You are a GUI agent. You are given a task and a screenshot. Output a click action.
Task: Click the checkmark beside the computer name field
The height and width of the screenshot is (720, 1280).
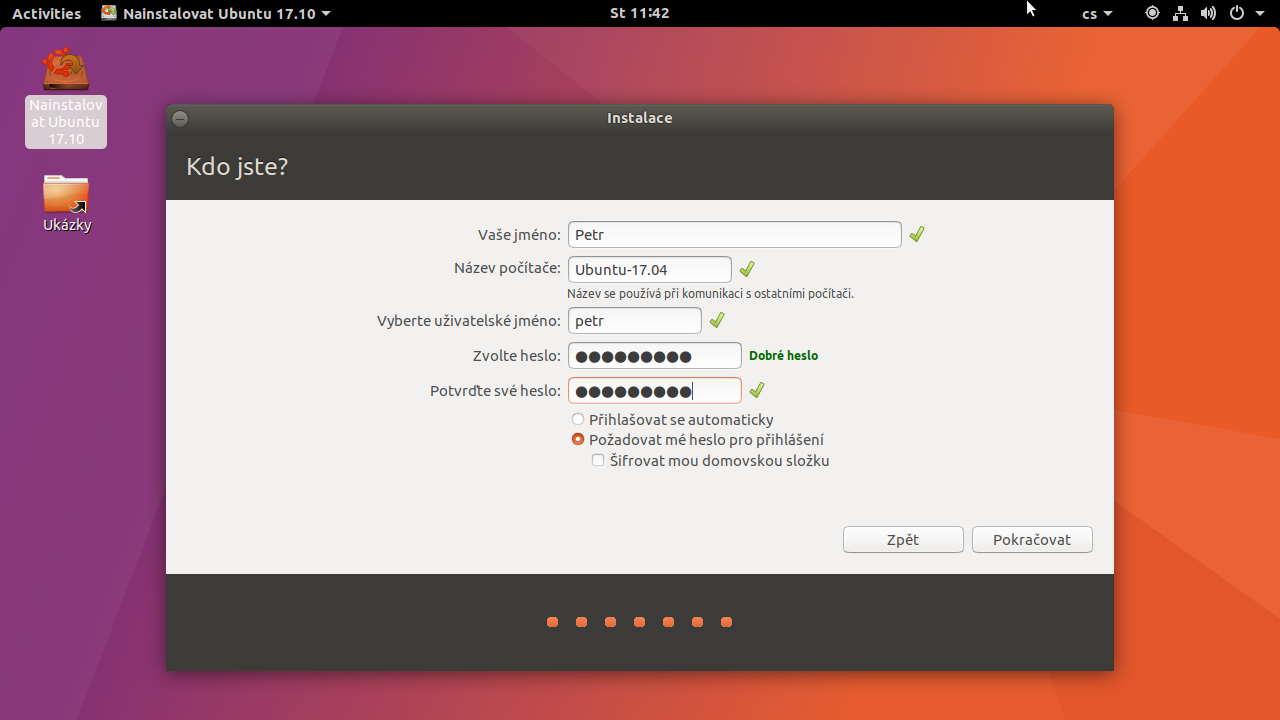coord(746,269)
